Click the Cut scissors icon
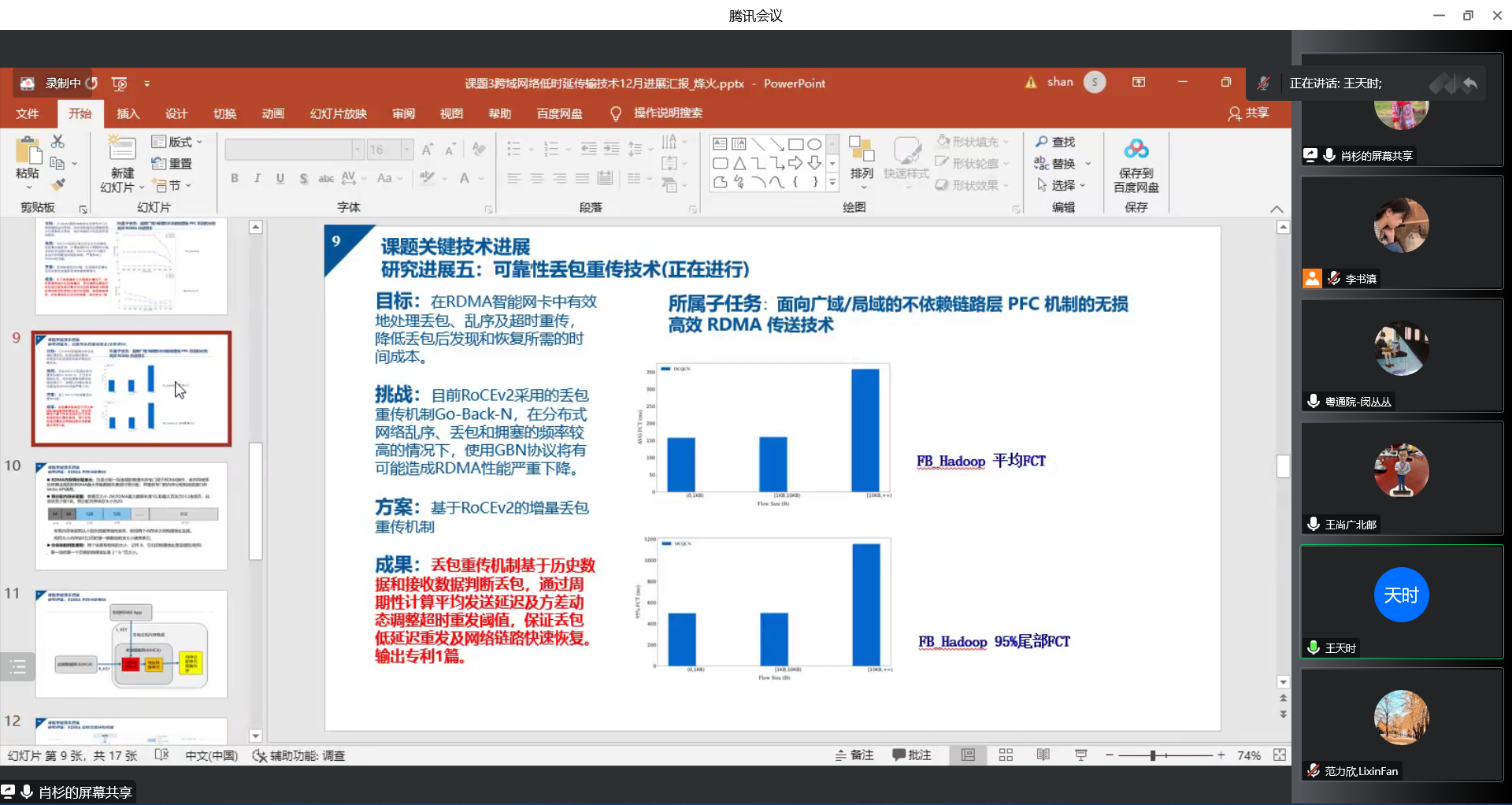Screen dimensions: 1512x805 pos(57,141)
